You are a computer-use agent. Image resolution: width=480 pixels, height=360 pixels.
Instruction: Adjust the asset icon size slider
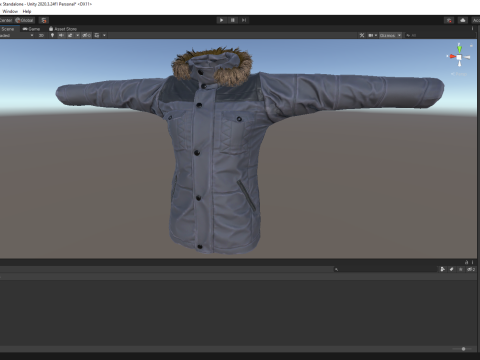tap(463, 349)
